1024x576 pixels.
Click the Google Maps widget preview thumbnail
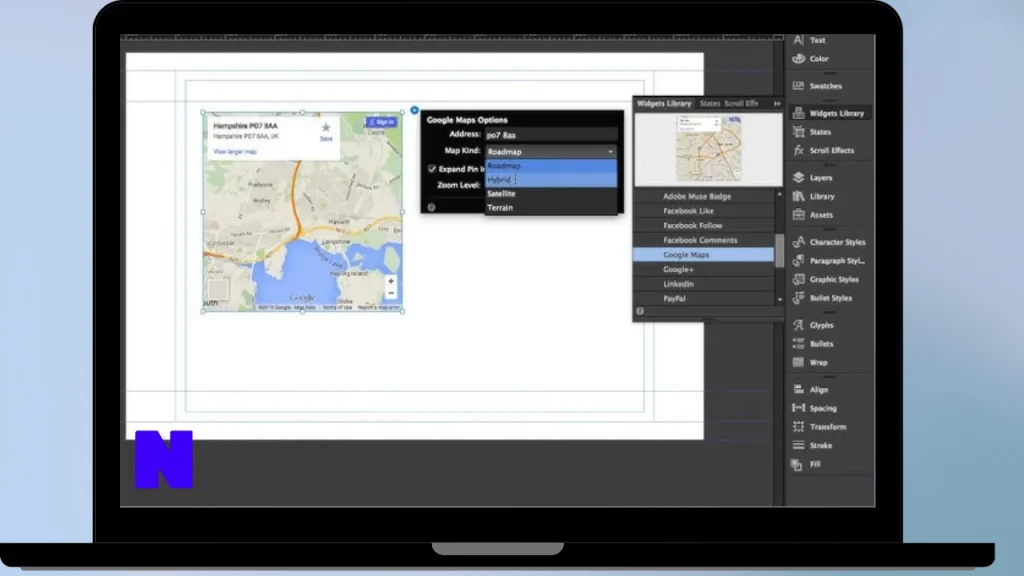pos(709,149)
